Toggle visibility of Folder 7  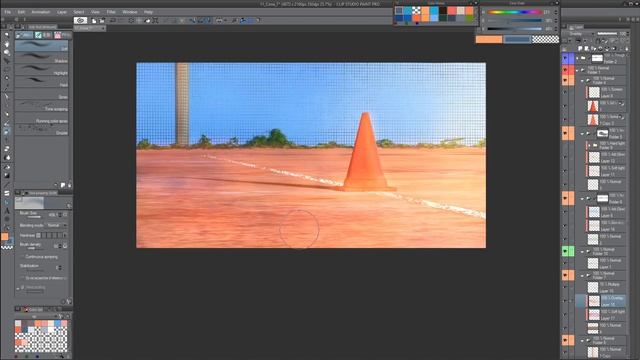565,275
